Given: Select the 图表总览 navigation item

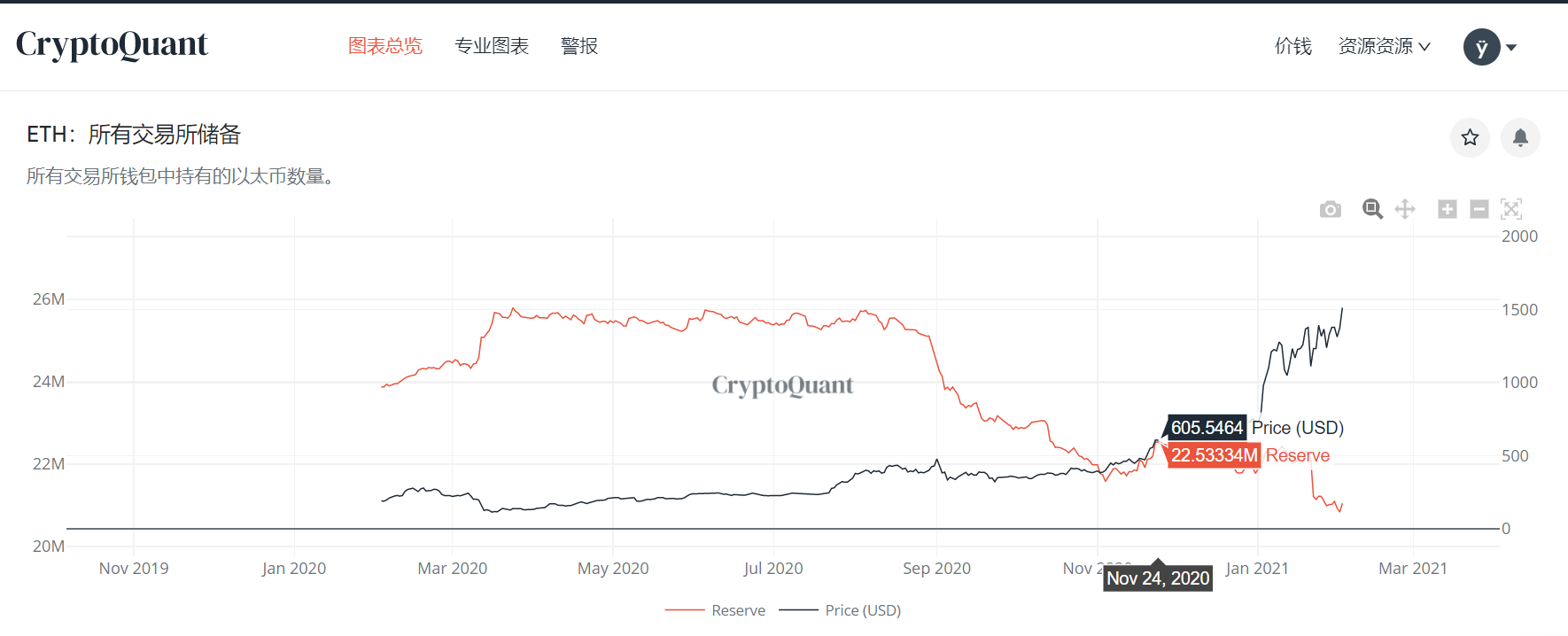Looking at the screenshot, I should click(x=386, y=46).
